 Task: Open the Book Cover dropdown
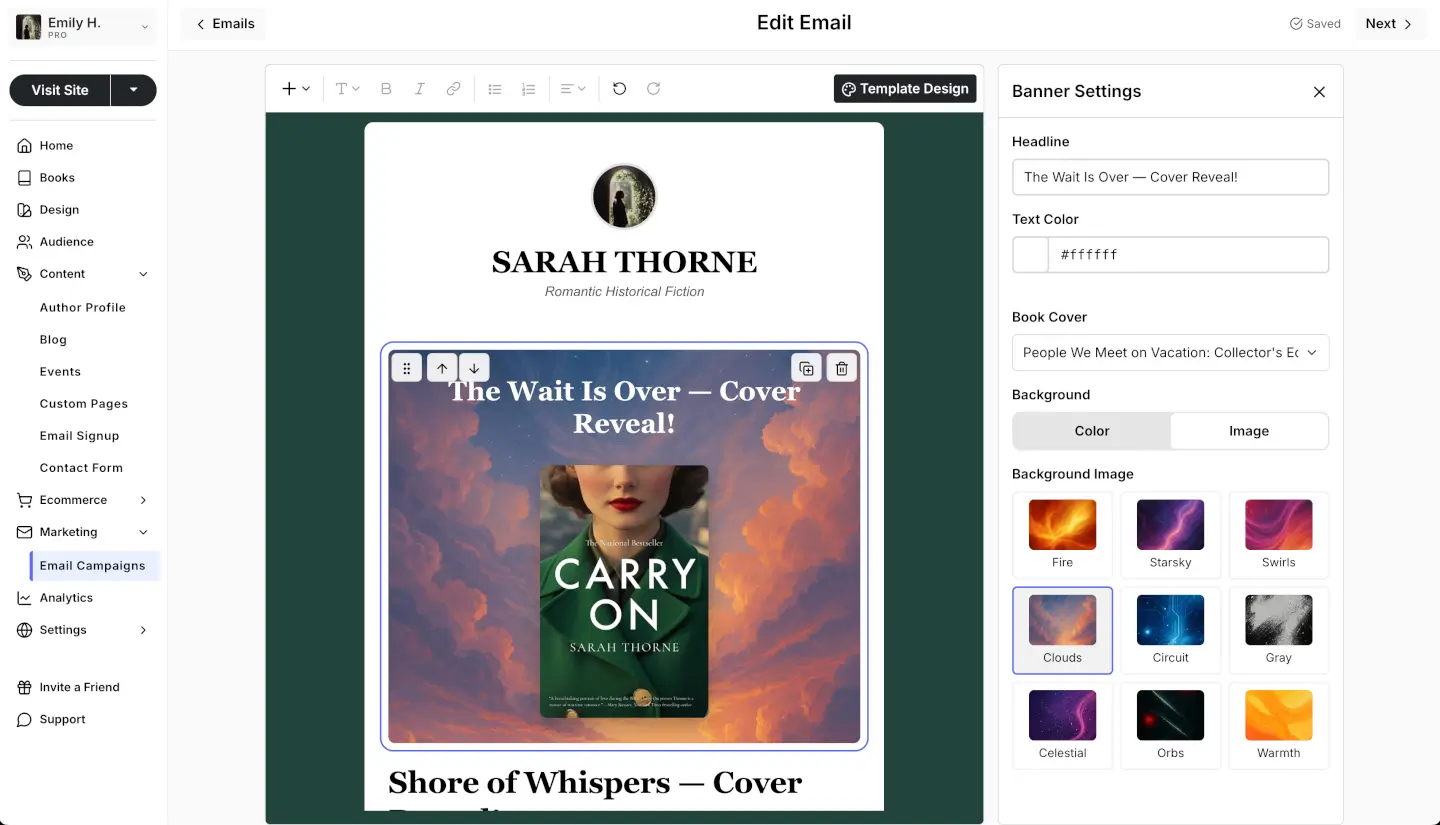1170,352
